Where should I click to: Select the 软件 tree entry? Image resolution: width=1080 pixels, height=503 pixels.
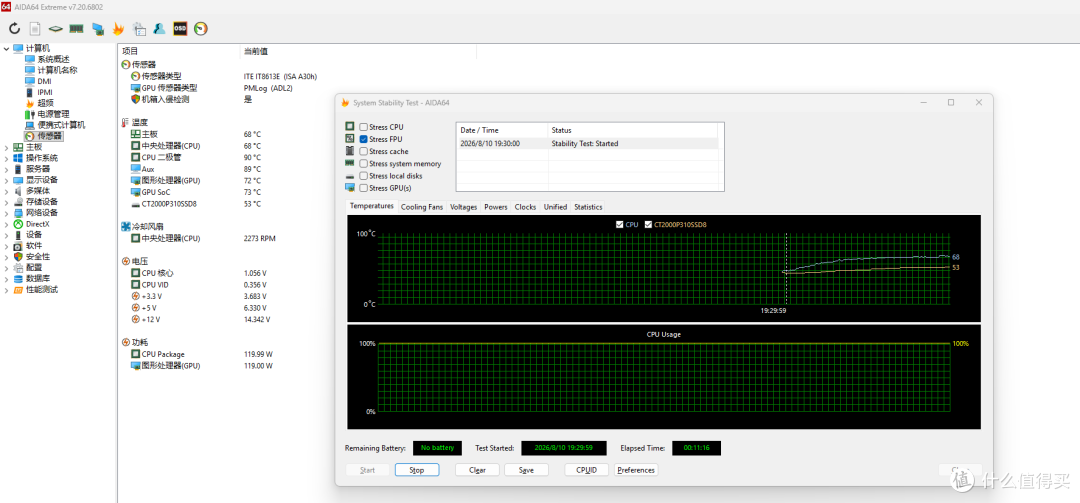34,246
